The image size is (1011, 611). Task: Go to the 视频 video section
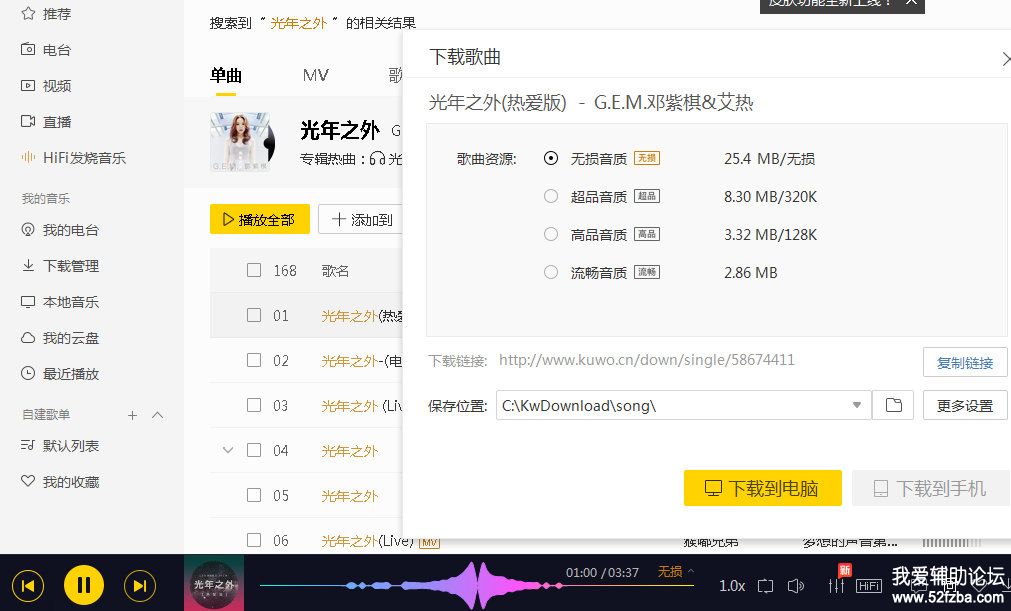pyautogui.click(x=46, y=86)
